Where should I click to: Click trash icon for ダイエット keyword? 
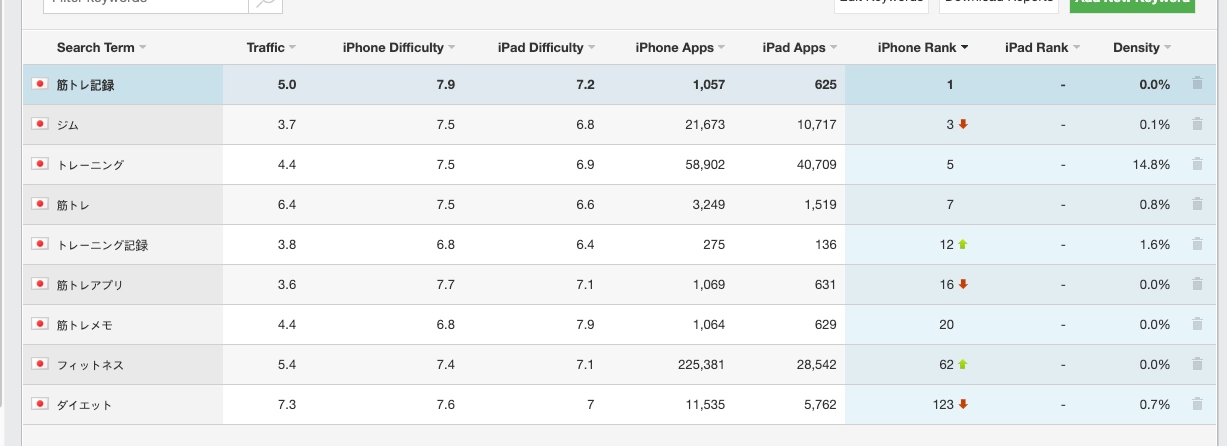(1197, 404)
